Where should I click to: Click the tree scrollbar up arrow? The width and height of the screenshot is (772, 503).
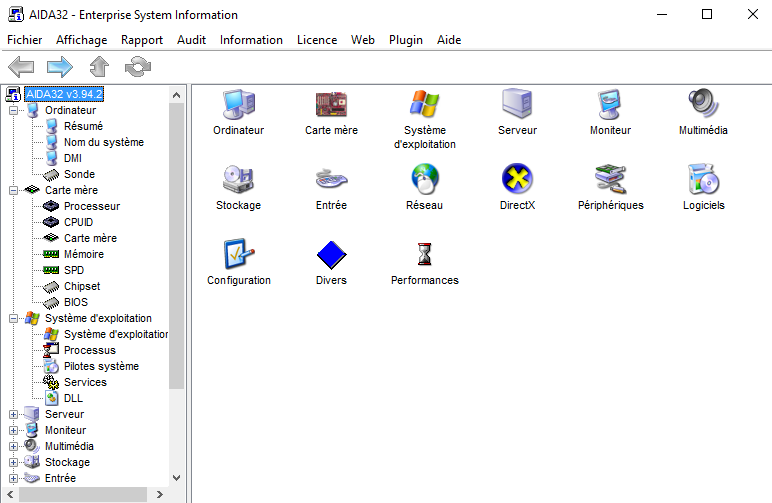pos(176,95)
